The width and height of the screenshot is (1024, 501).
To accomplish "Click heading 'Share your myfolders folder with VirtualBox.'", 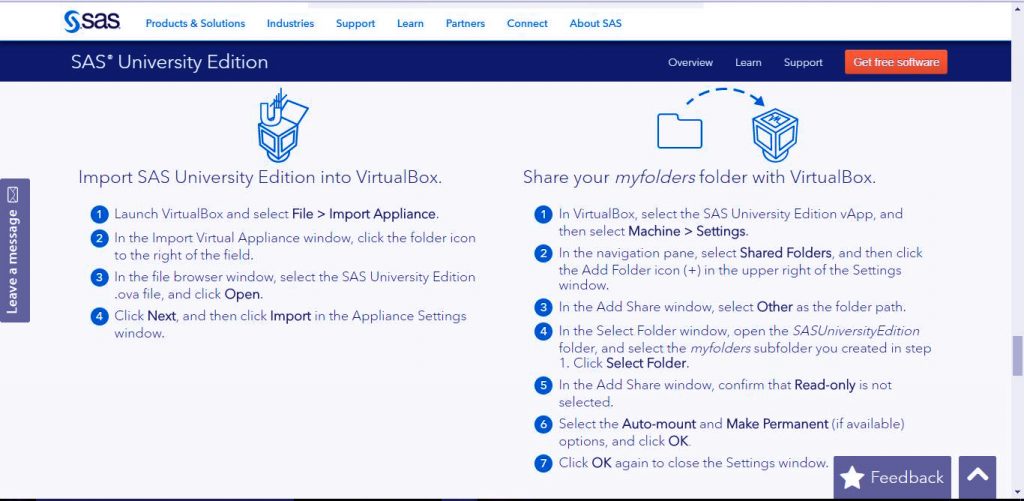I will (699, 177).
